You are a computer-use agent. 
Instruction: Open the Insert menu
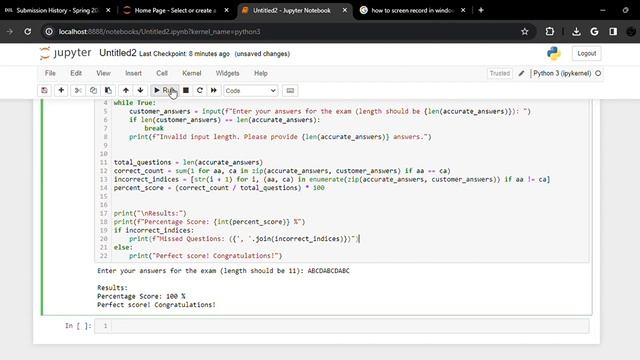pos(133,73)
